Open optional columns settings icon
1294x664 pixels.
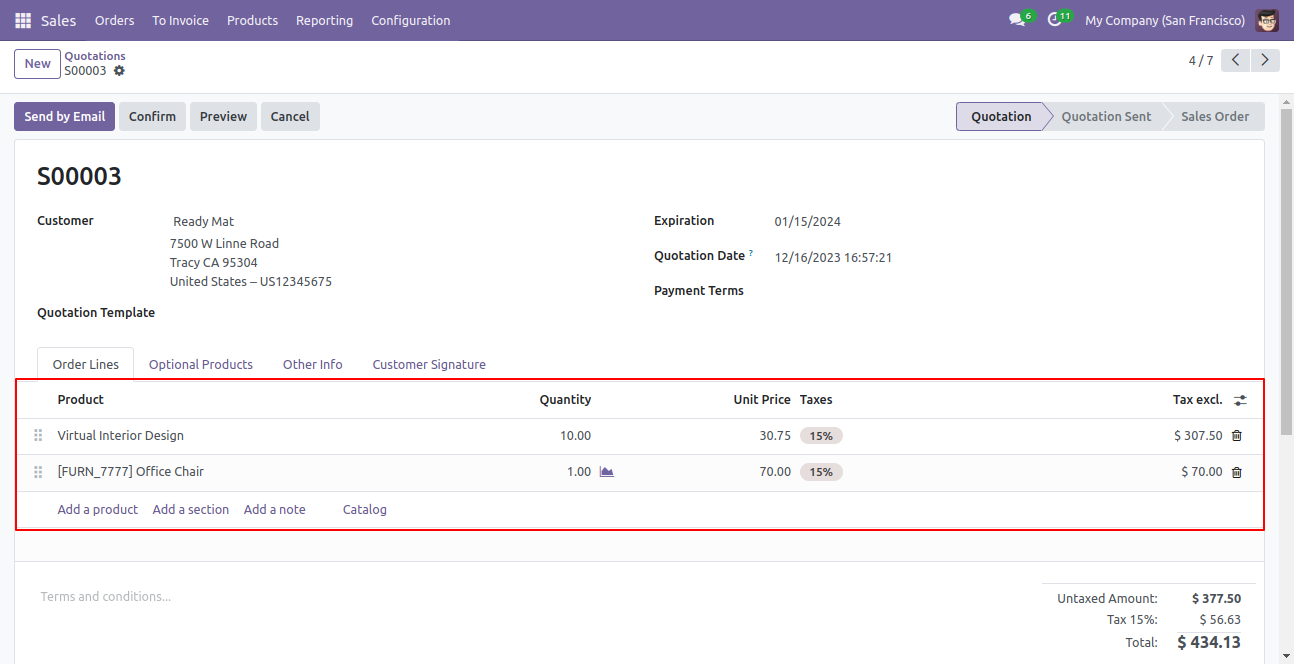[1240, 400]
